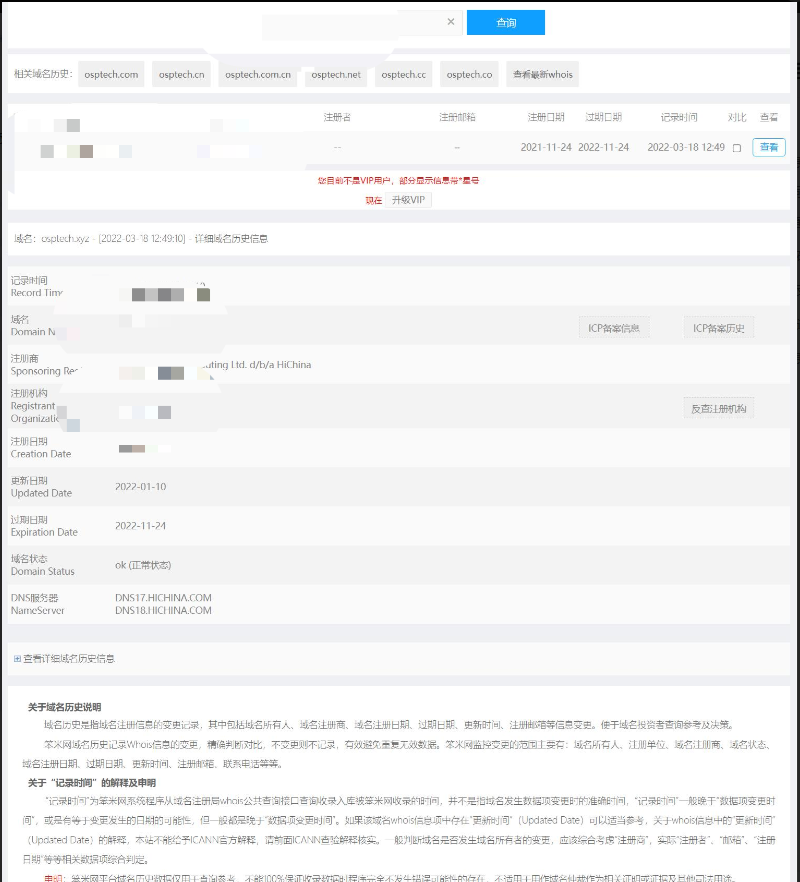Select Expiration Date value 2022-11-24
Image resolution: width=800 pixels, height=882 pixels.
pyautogui.click(x=141, y=526)
